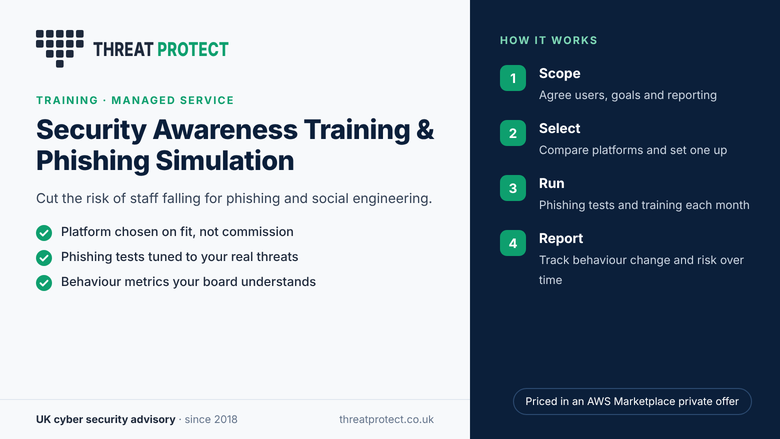Image resolution: width=780 pixels, height=439 pixels.
Task: Click the HOW IT WORKS heading
Action: (x=549, y=40)
